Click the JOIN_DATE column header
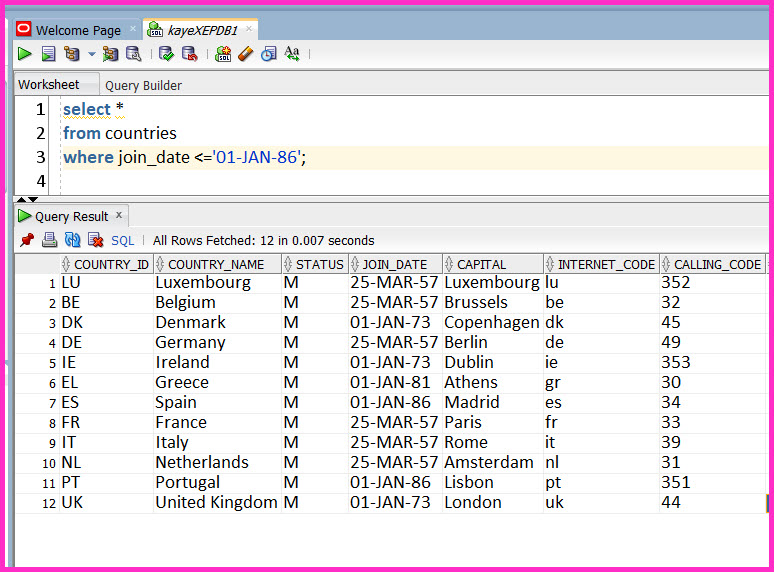 tap(395, 265)
